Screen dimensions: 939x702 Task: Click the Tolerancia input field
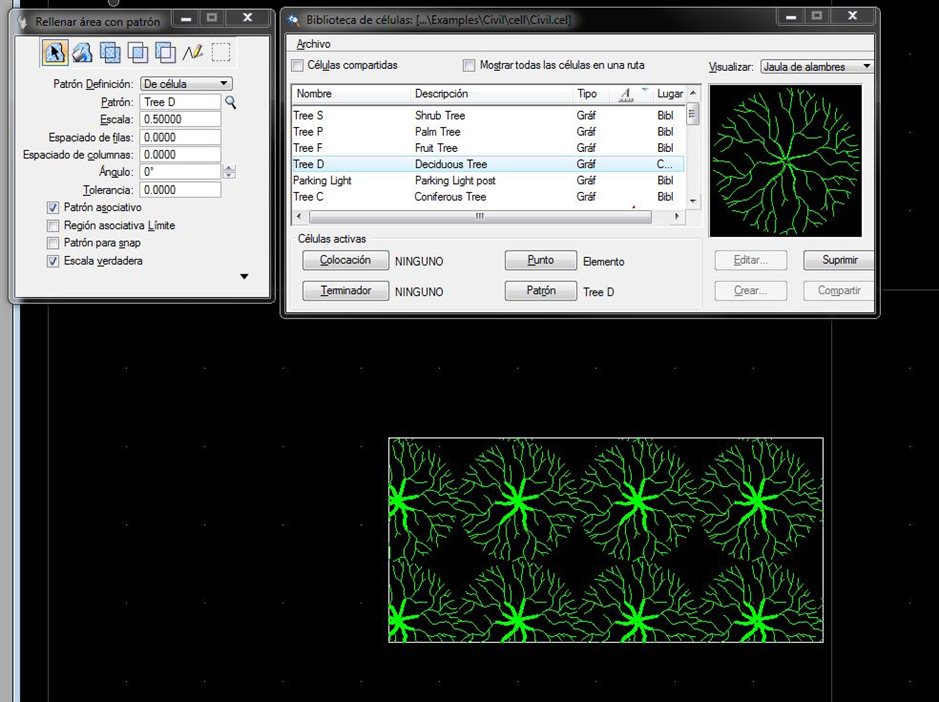[180, 190]
